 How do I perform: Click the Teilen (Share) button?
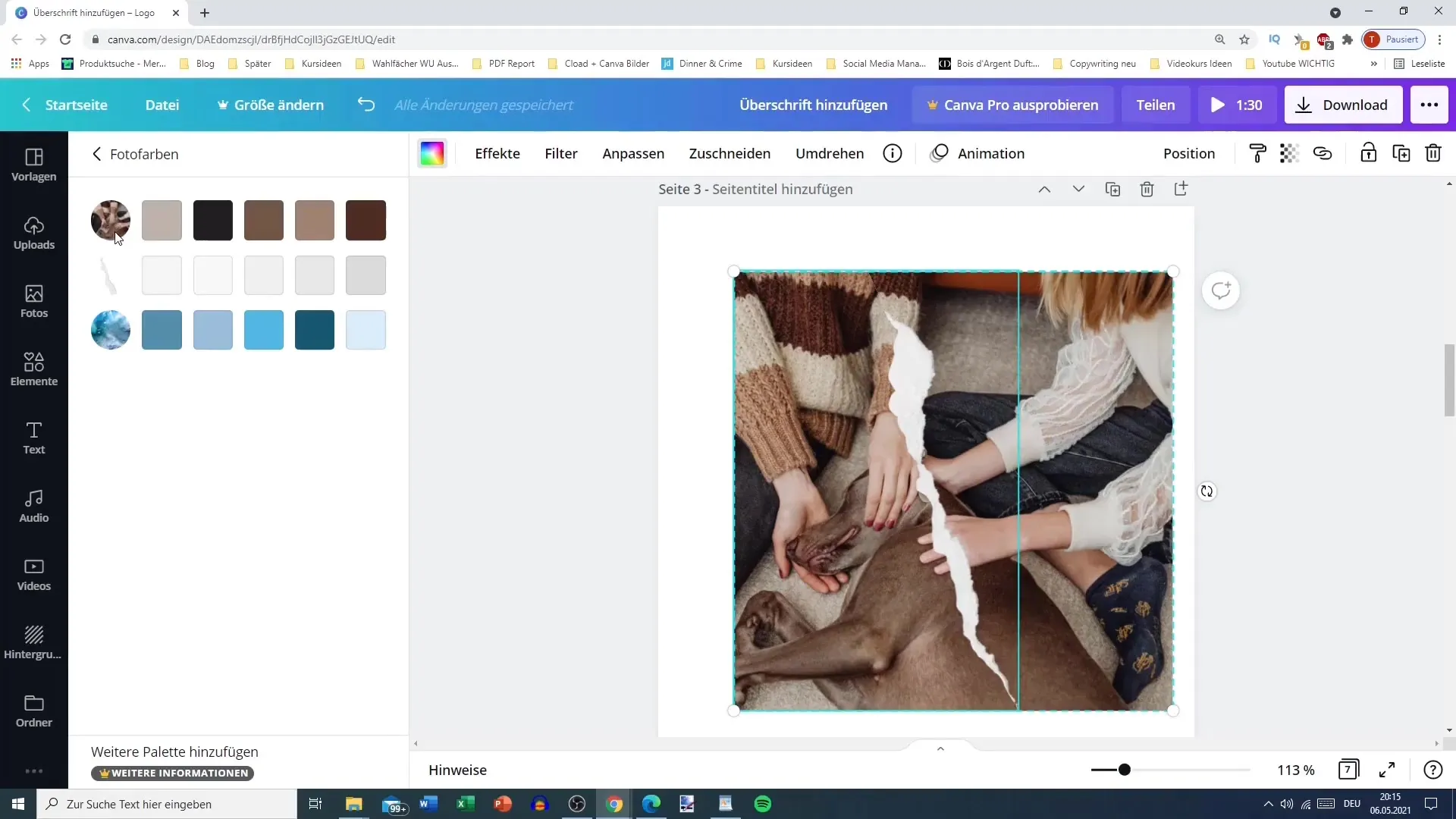click(x=1156, y=104)
